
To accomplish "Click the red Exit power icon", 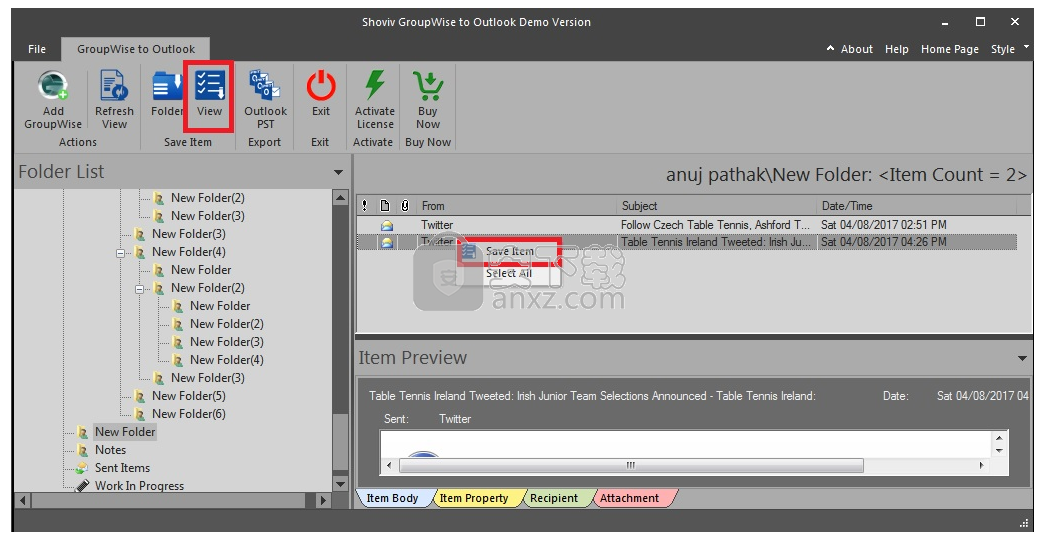I will coord(321,86).
